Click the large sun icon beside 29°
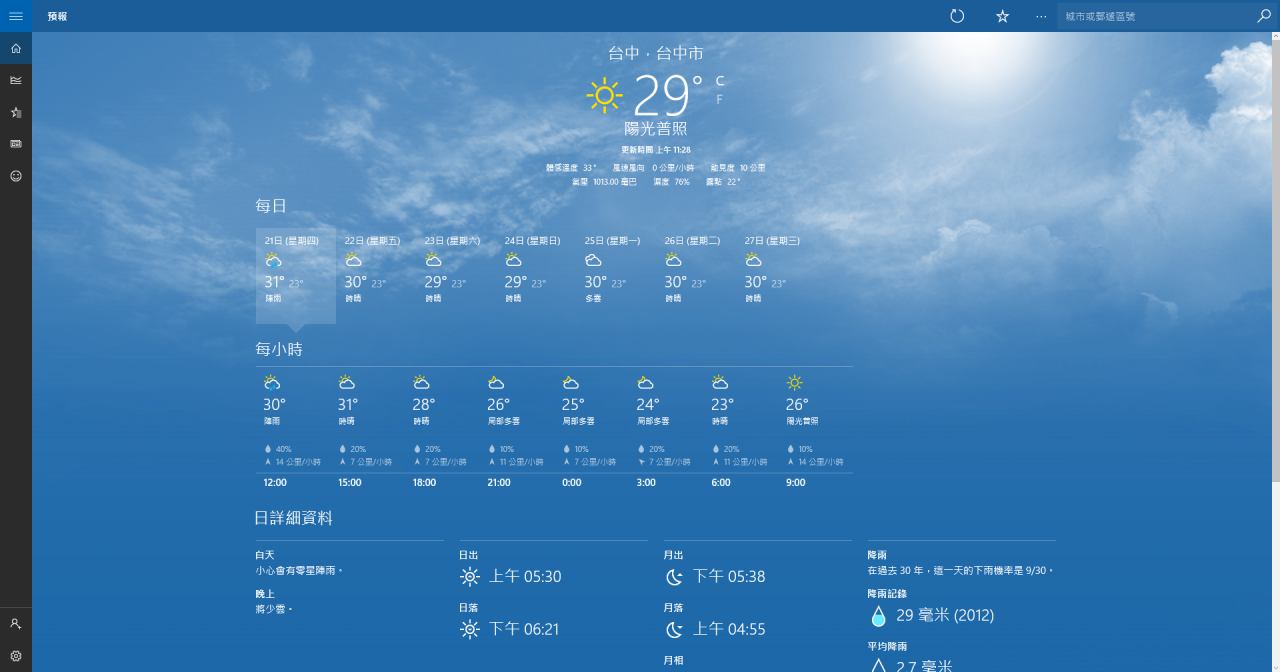1280x672 pixels. click(604, 95)
